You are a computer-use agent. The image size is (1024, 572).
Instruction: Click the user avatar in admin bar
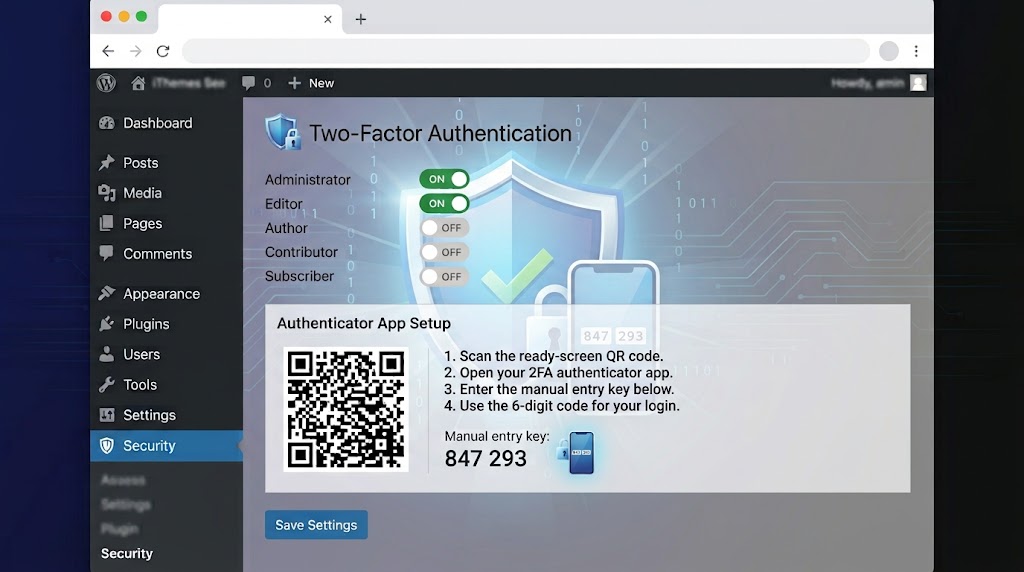918,83
